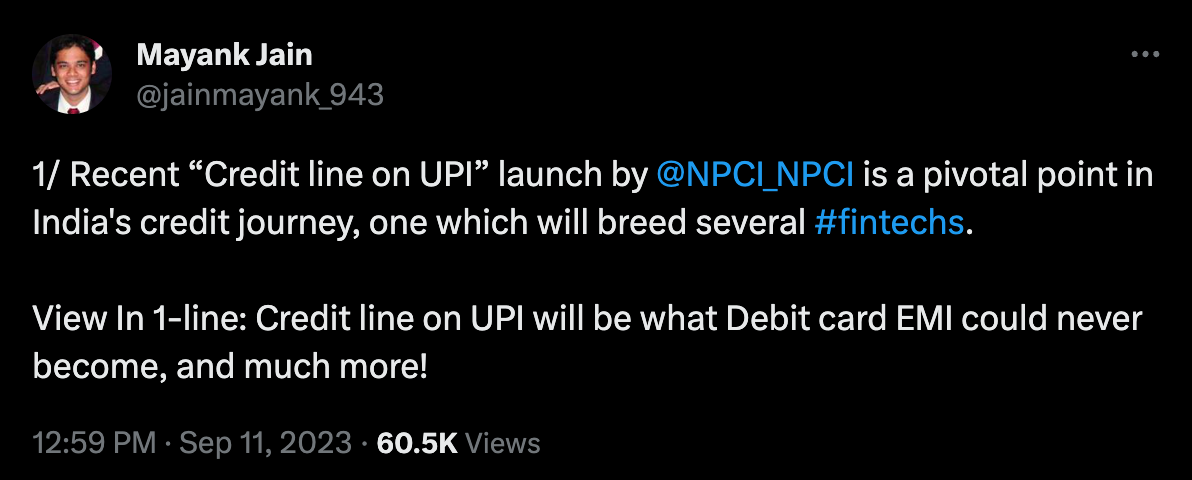Click "India's credit journey" in the tweet
The height and width of the screenshot is (480, 1192).
click(173, 222)
